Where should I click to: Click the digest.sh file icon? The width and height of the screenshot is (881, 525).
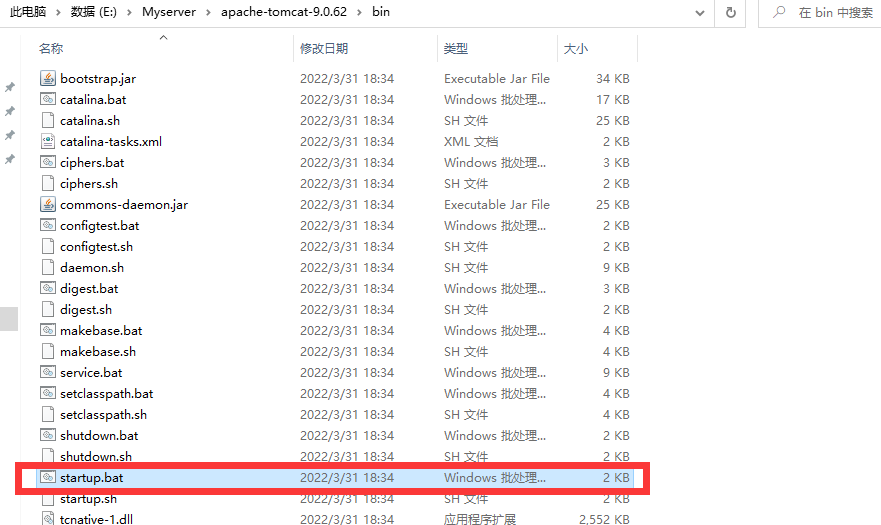(x=48, y=309)
